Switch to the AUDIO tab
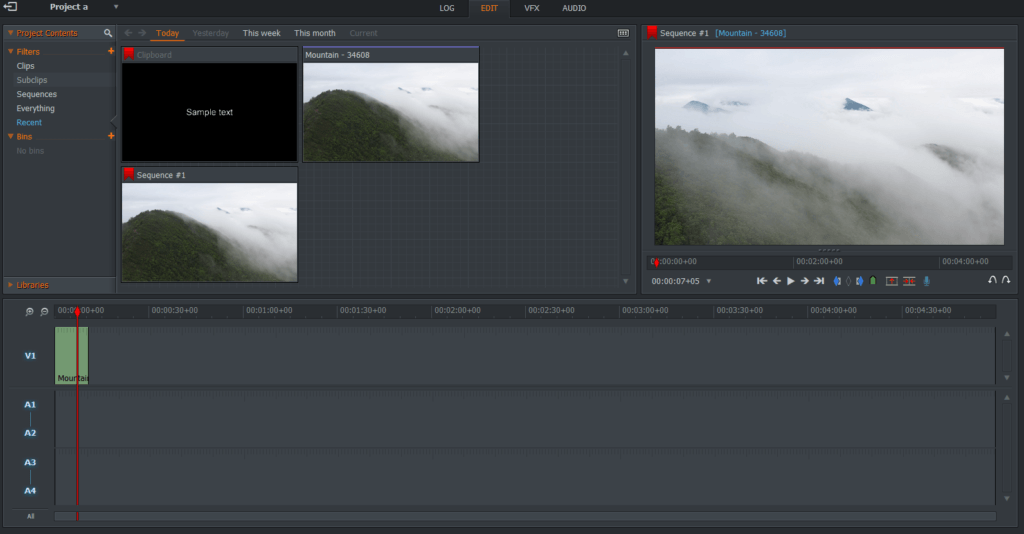The width and height of the screenshot is (1024, 534). click(x=574, y=8)
